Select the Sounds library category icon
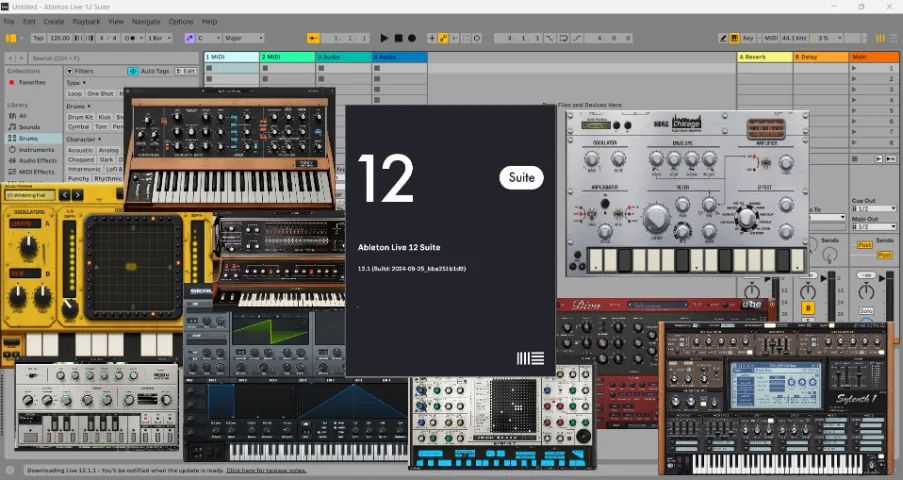903x480 pixels. pyautogui.click(x=12, y=127)
